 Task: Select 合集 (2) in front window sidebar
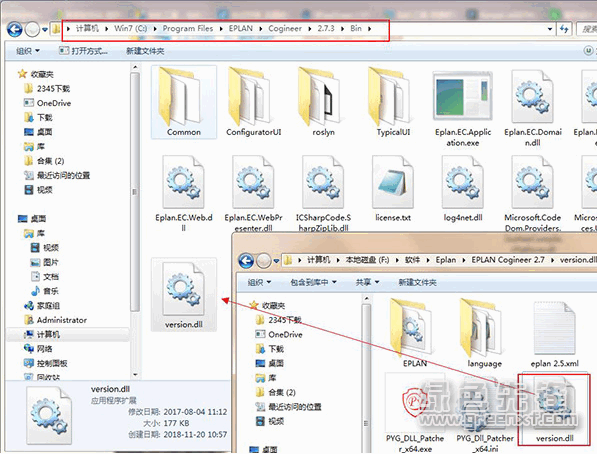point(276,392)
